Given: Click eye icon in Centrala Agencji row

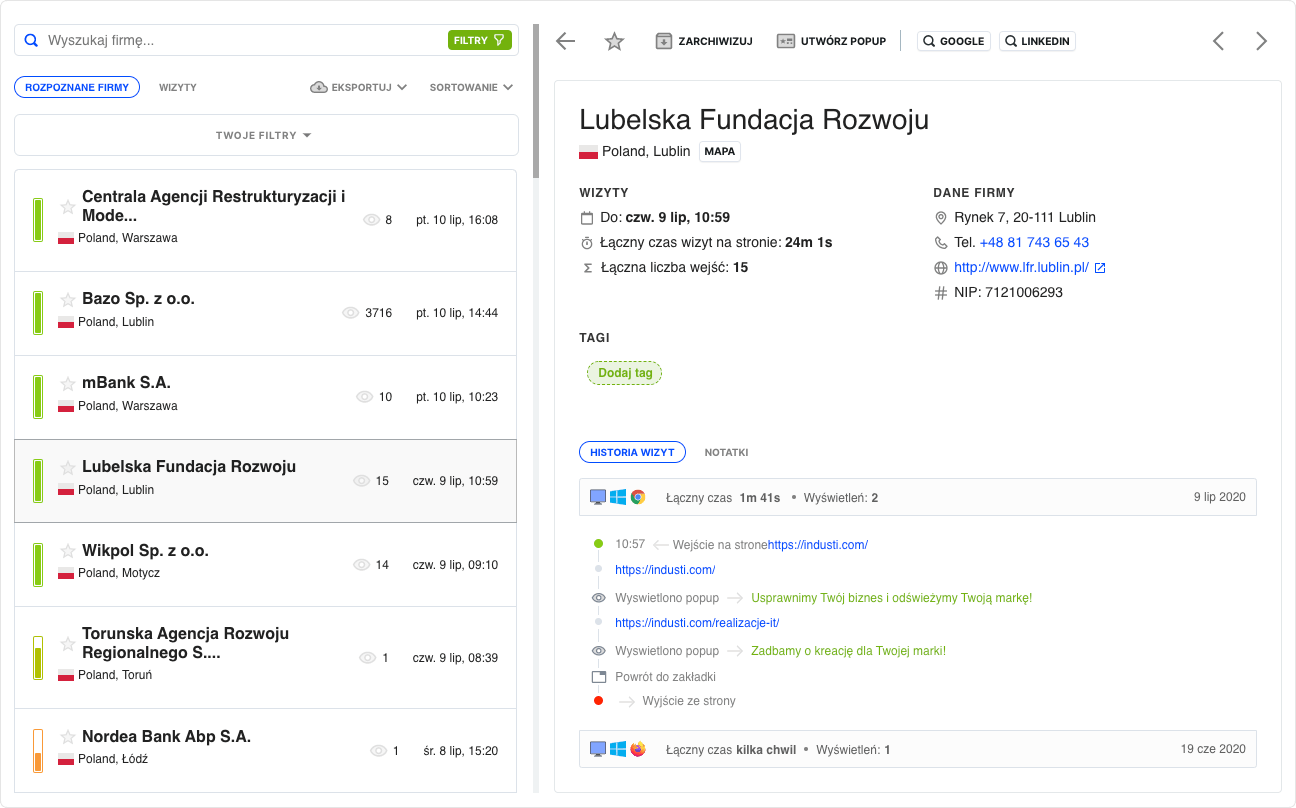Looking at the screenshot, I should 371,220.
